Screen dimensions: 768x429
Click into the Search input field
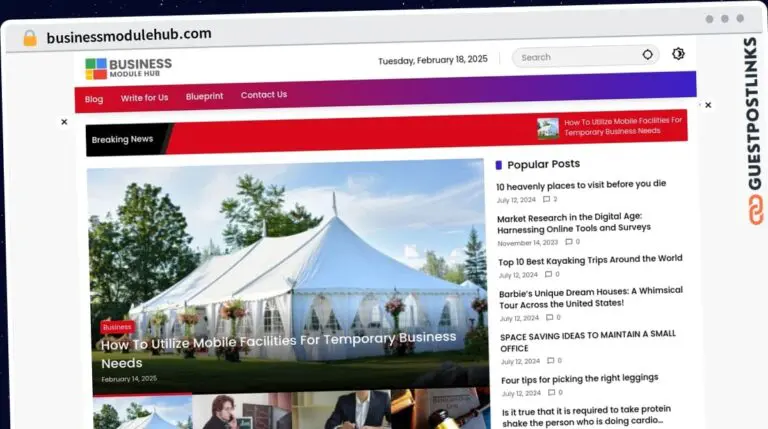[575, 57]
